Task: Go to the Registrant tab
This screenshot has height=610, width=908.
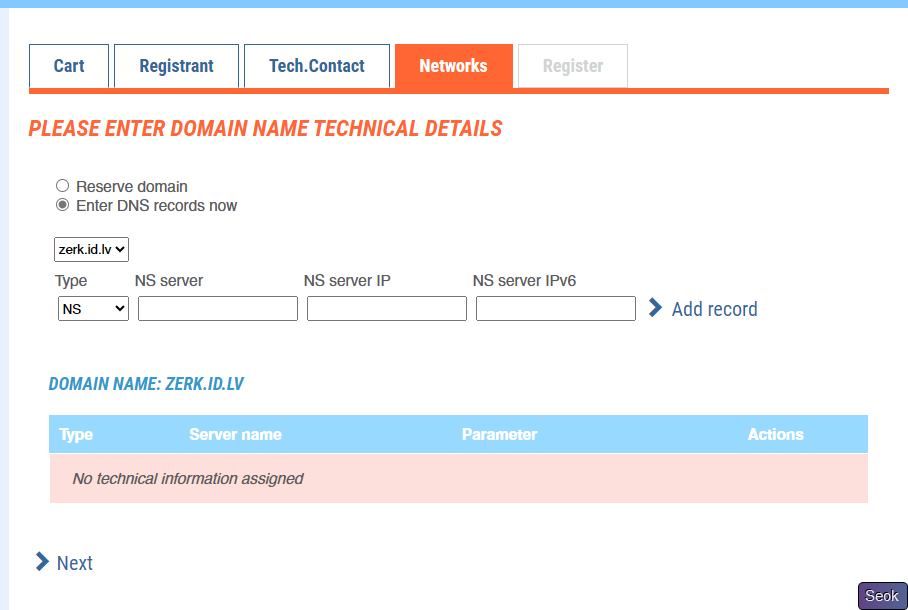Action: 176,66
